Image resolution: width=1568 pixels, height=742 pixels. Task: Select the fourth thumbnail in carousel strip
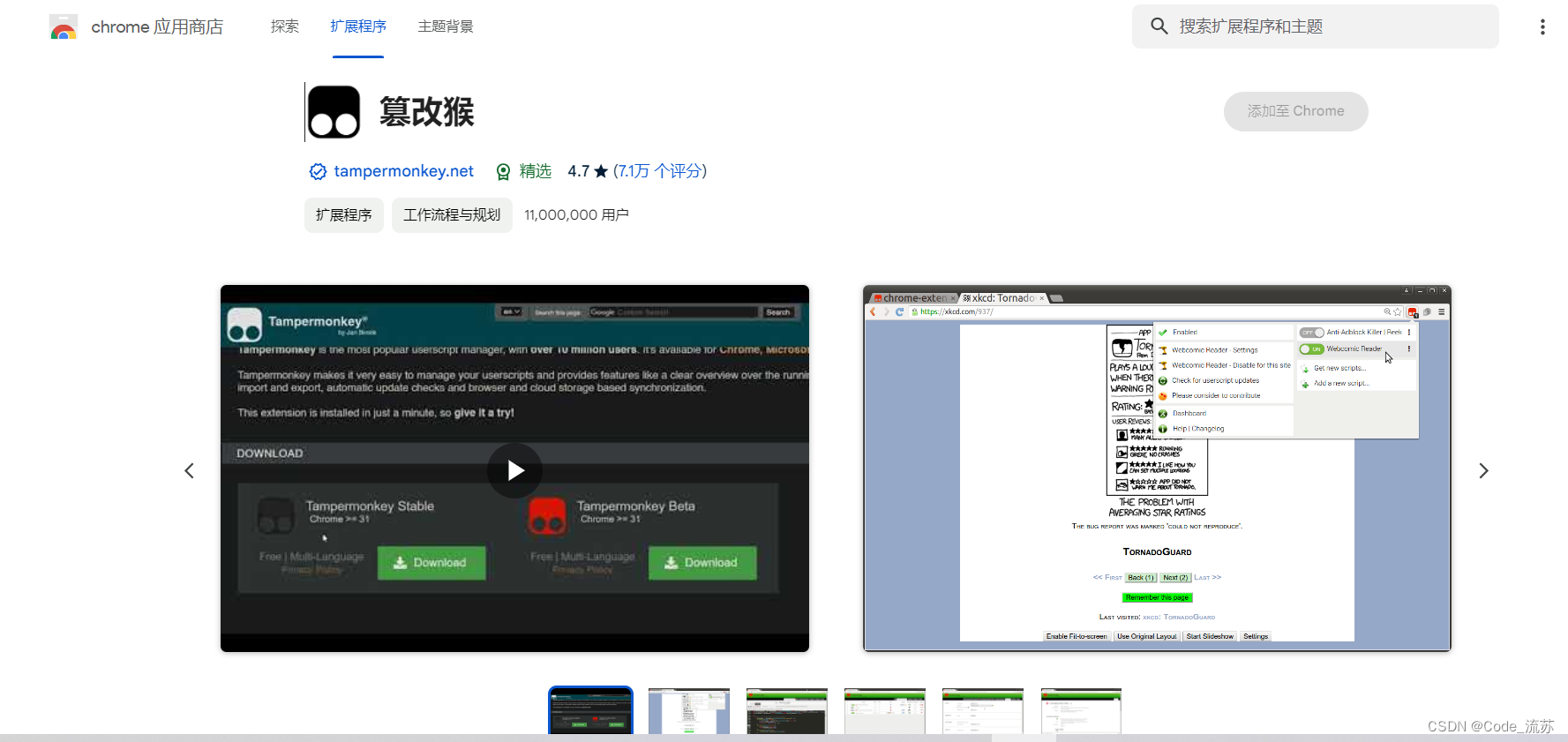click(885, 710)
